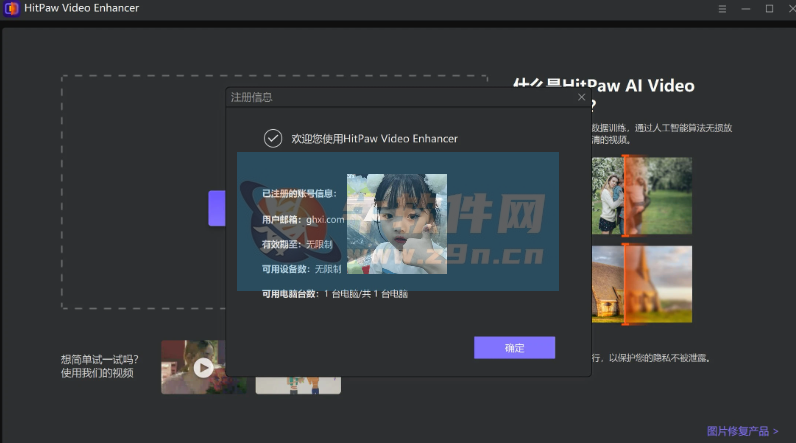Open the 图片修复产品 link
The height and width of the screenshot is (443, 796).
pyautogui.click(x=743, y=431)
